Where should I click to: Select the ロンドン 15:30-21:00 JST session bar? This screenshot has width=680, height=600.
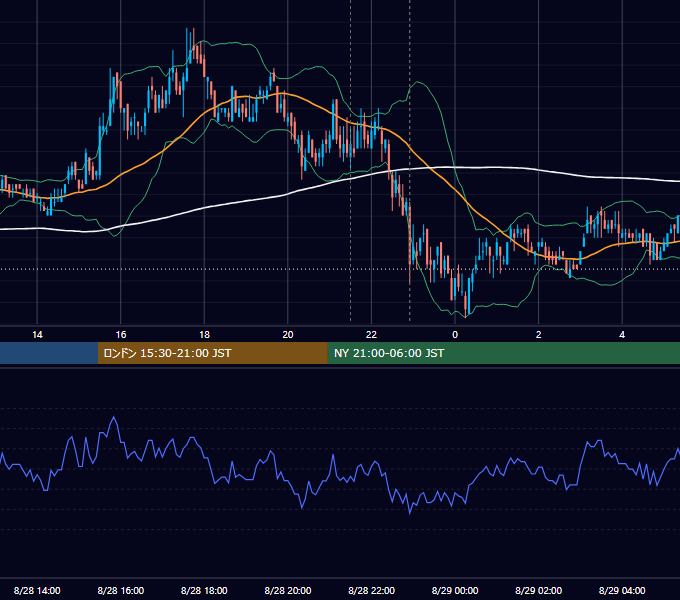pyautogui.click(x=212, y=353)
